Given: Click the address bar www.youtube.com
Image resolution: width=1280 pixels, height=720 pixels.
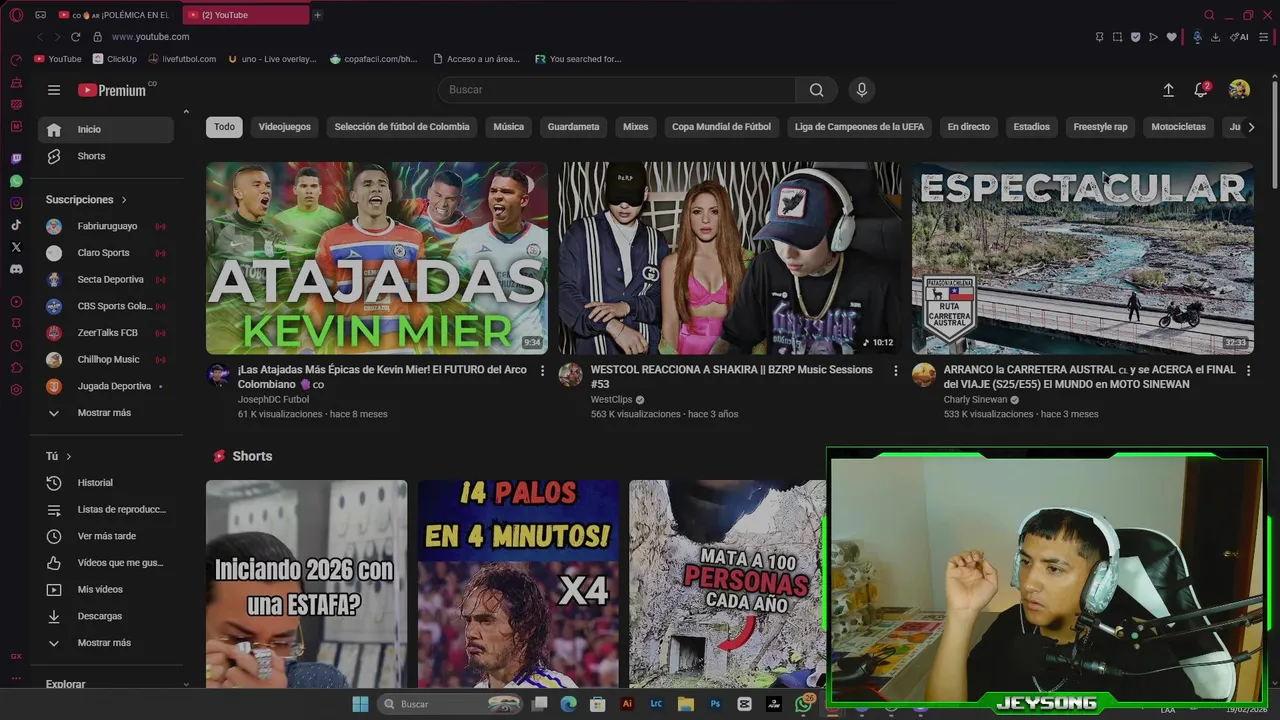Looking at the screenshot, I should (150, 37).
